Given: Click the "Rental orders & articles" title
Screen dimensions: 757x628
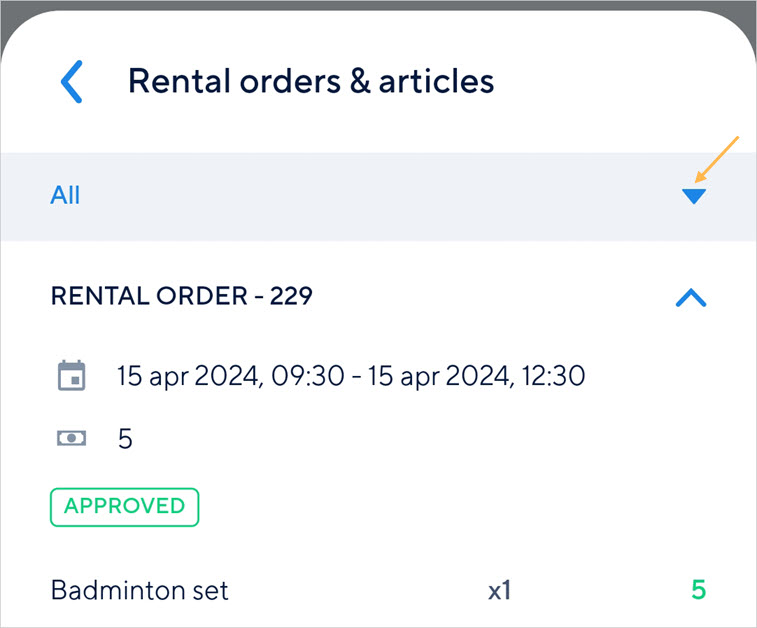Looking at the screenshot, I should click(311, 81).
